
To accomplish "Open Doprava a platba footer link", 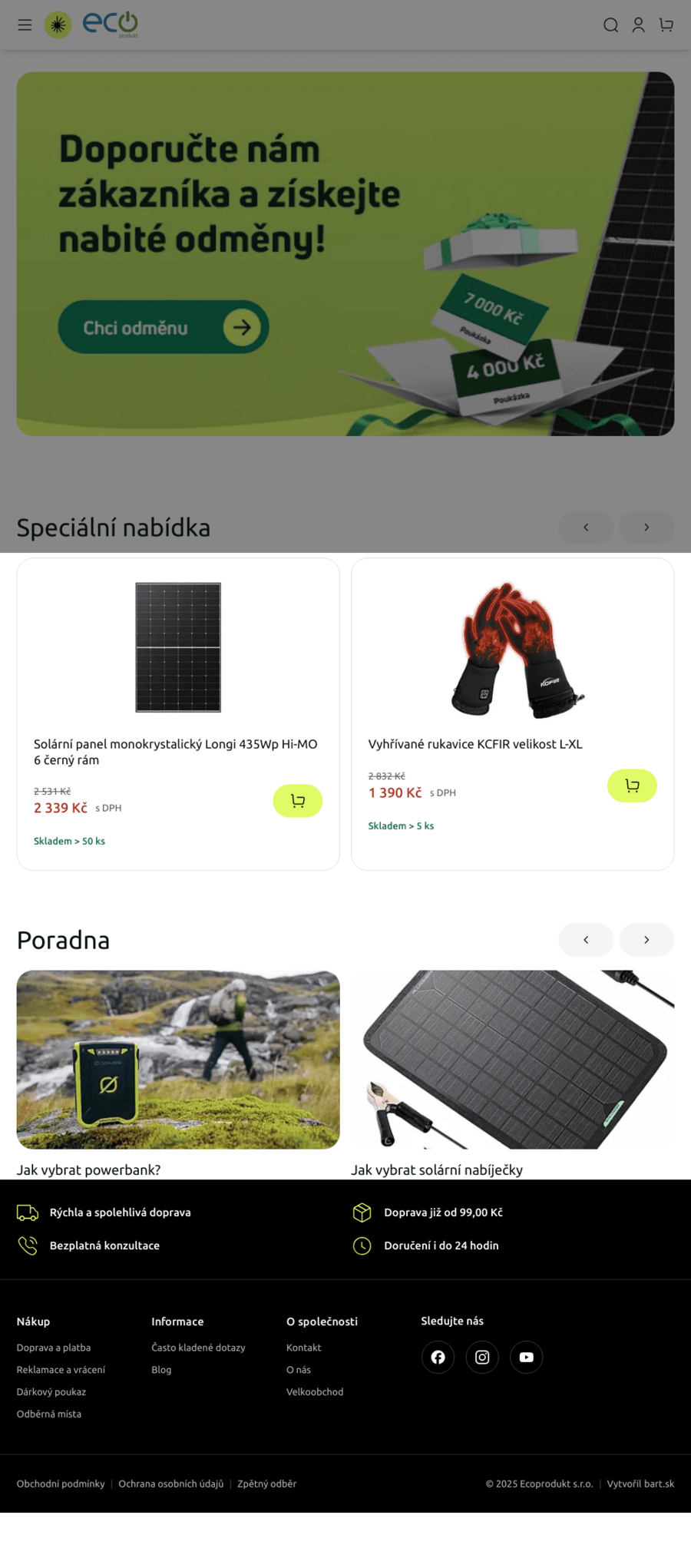I will click(x=54, y=1348).
